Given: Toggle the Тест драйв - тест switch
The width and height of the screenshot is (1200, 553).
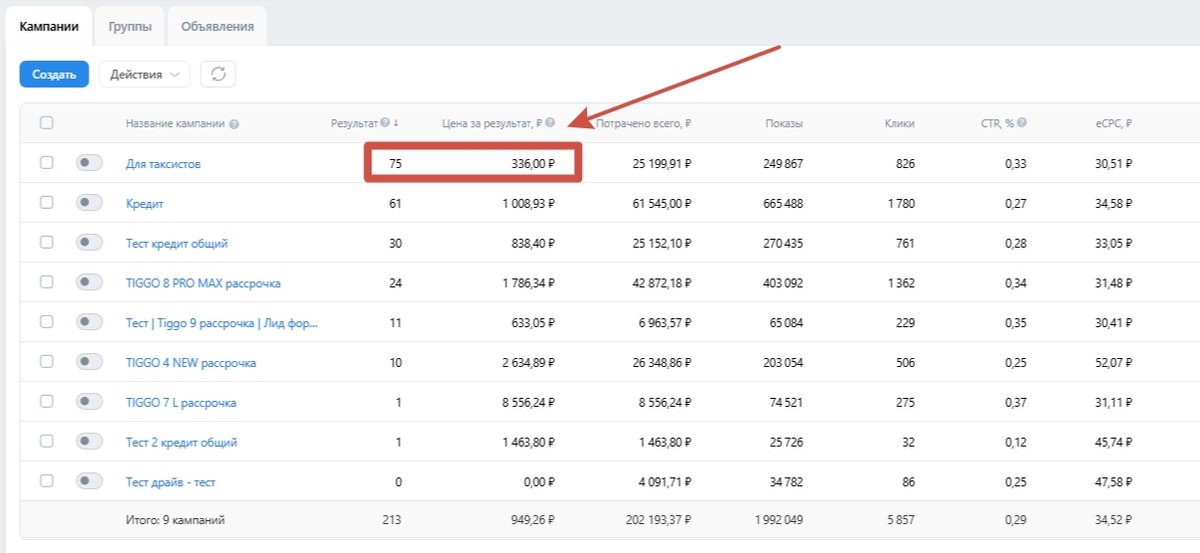Looking at the screenshot, I should 89,481.
